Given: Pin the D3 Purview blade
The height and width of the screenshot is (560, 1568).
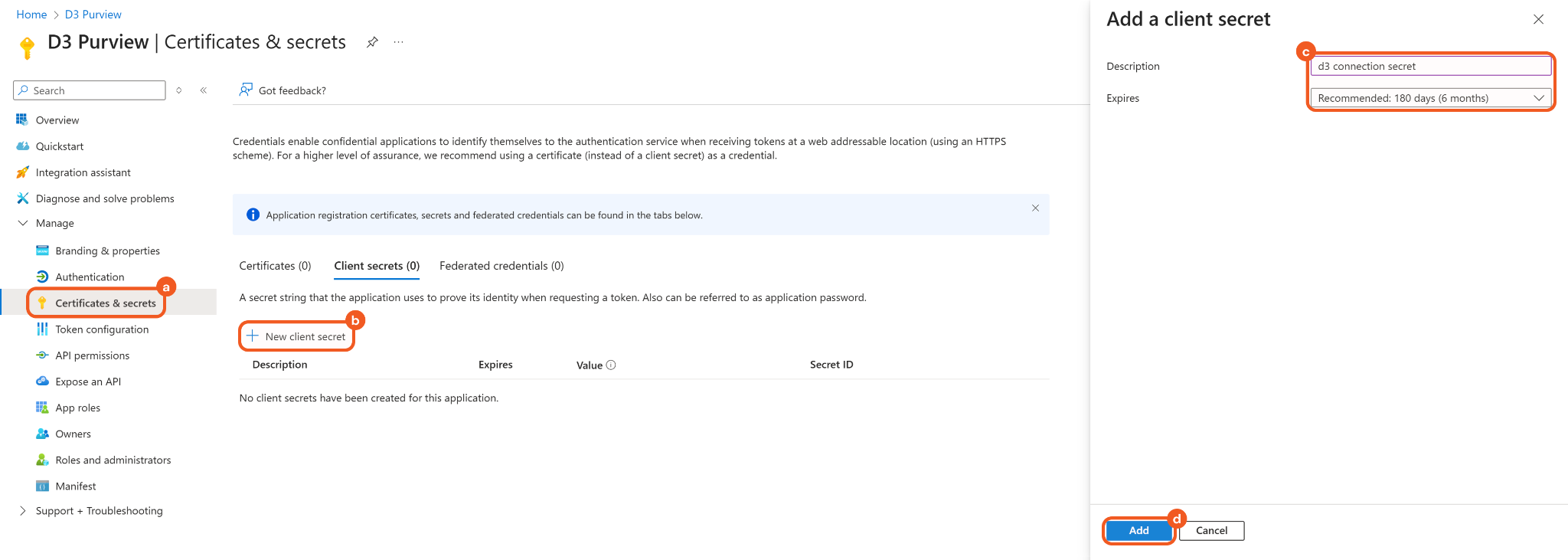Looking at the screenshot, I should (x=372, y=42).
